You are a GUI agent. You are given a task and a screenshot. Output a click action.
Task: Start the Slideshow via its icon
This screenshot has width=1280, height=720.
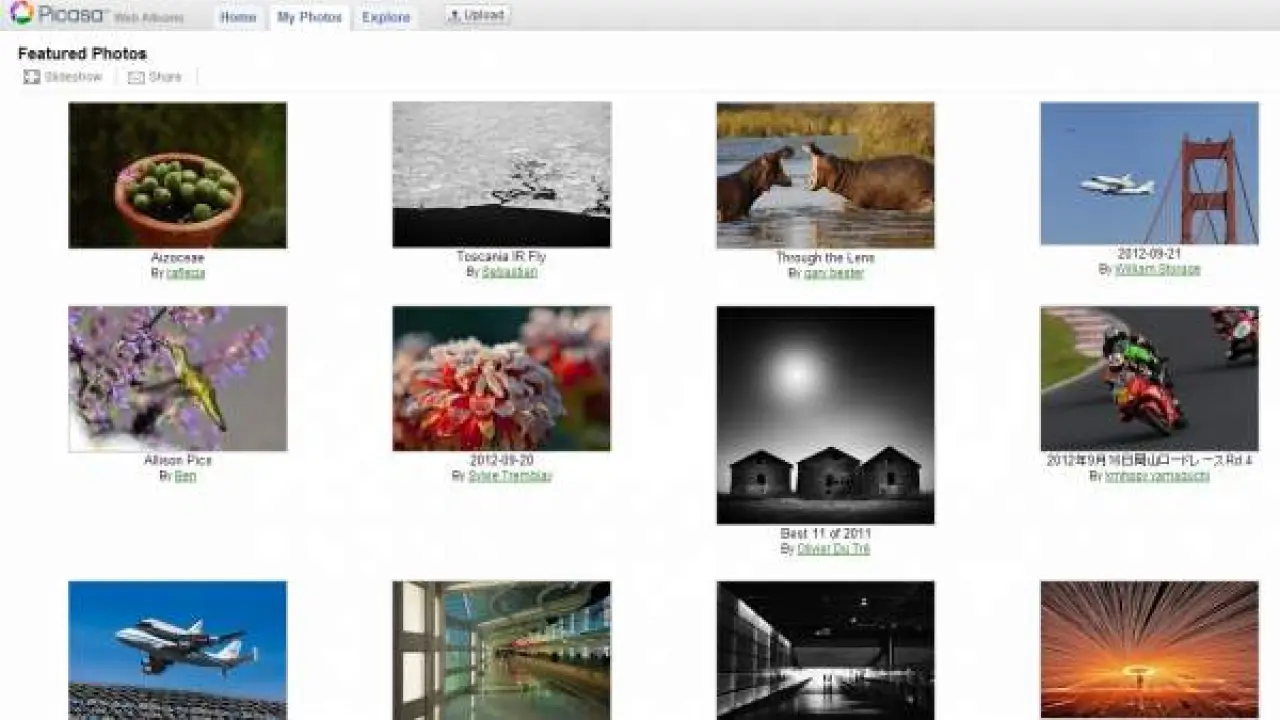(32, 77)
